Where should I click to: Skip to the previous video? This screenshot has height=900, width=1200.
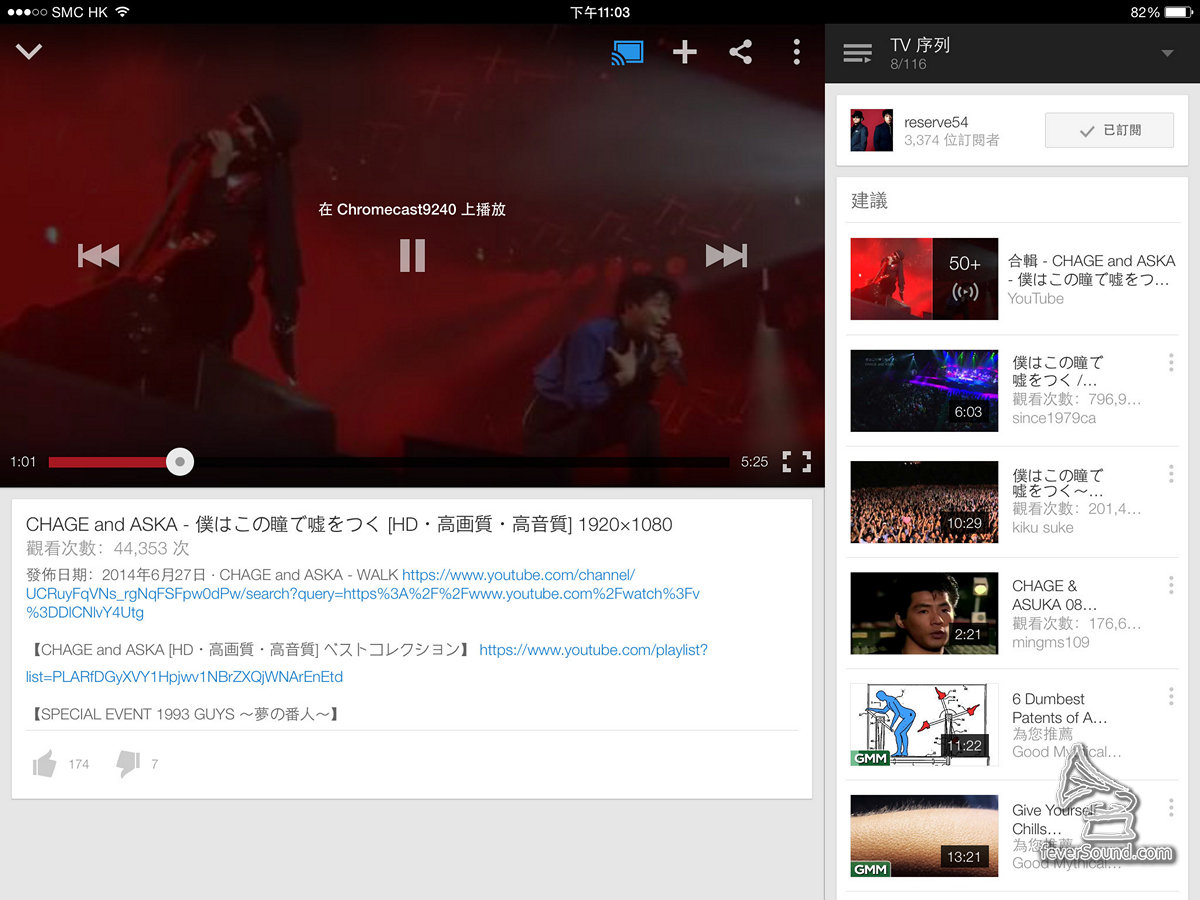pos(98,256)
